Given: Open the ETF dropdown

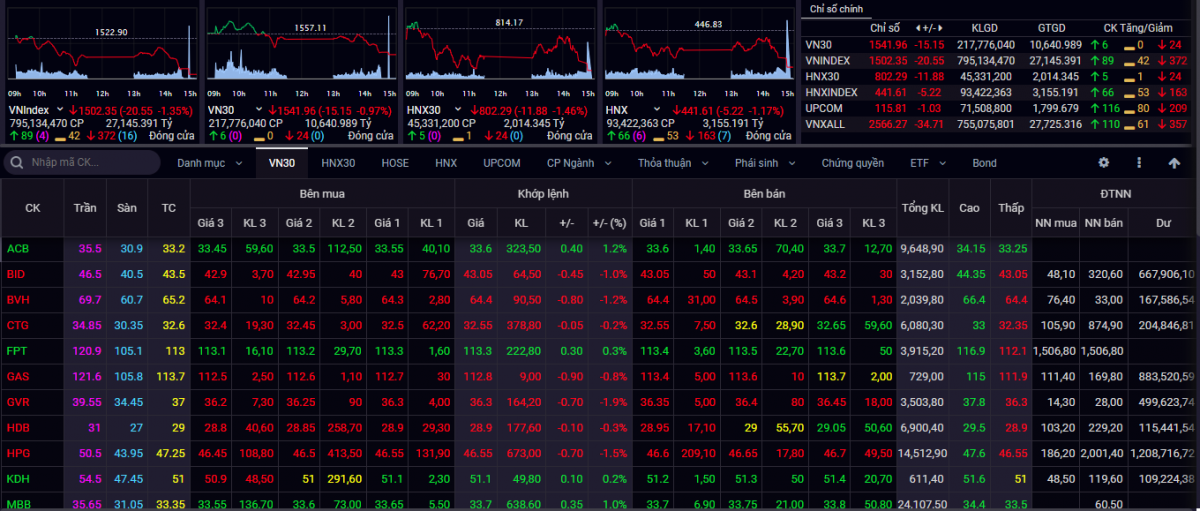Looking at the screenshot, I should (927, 162).
